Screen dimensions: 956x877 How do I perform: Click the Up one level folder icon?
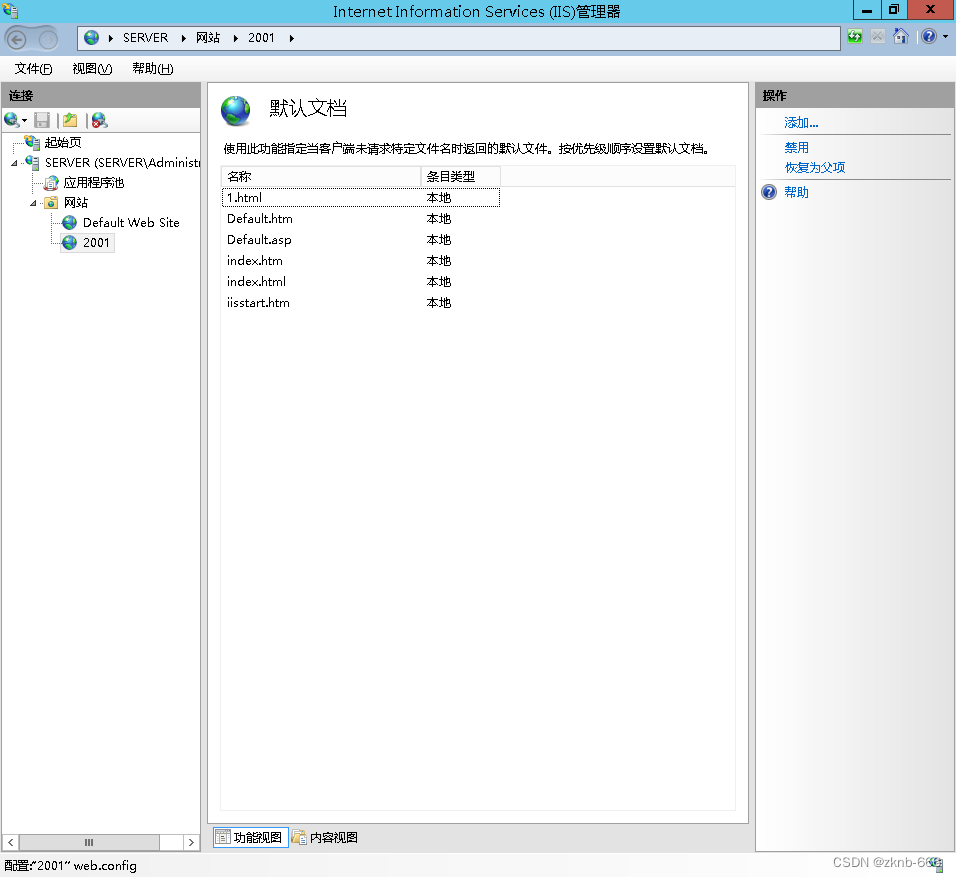[x=71, y=120]
